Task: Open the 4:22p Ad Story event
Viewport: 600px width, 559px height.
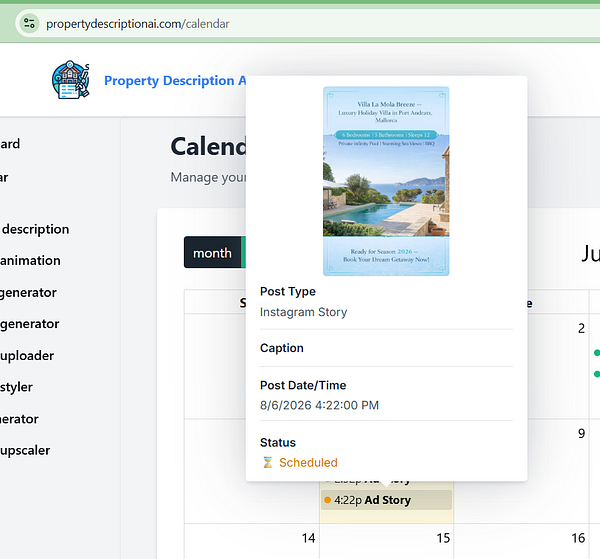Action: 386,500
